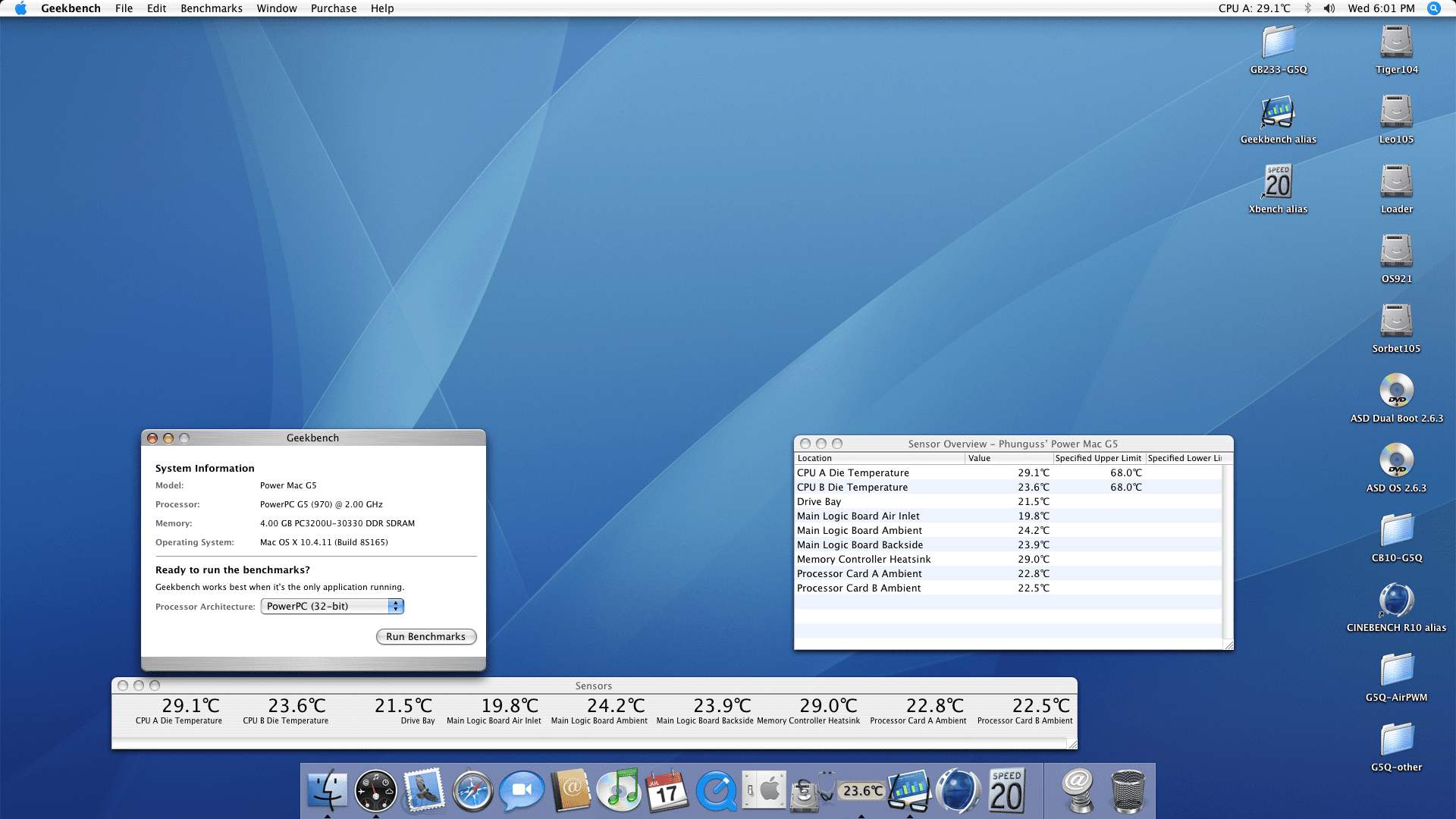Open the Processor Architecture dropdown
Screen dimensions: 1456x819
(x=332, y=606)
